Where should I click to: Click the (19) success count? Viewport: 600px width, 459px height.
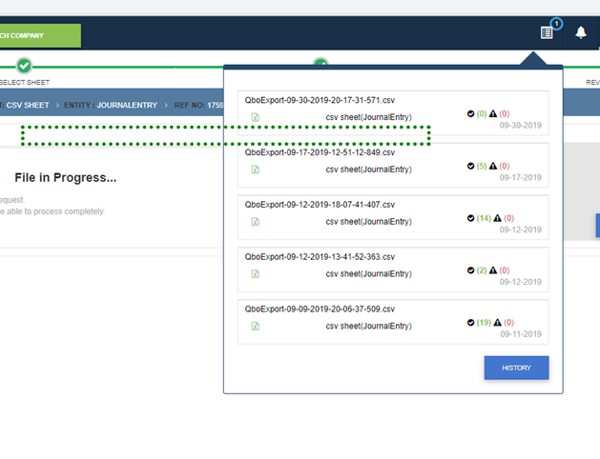click(484, 322)
